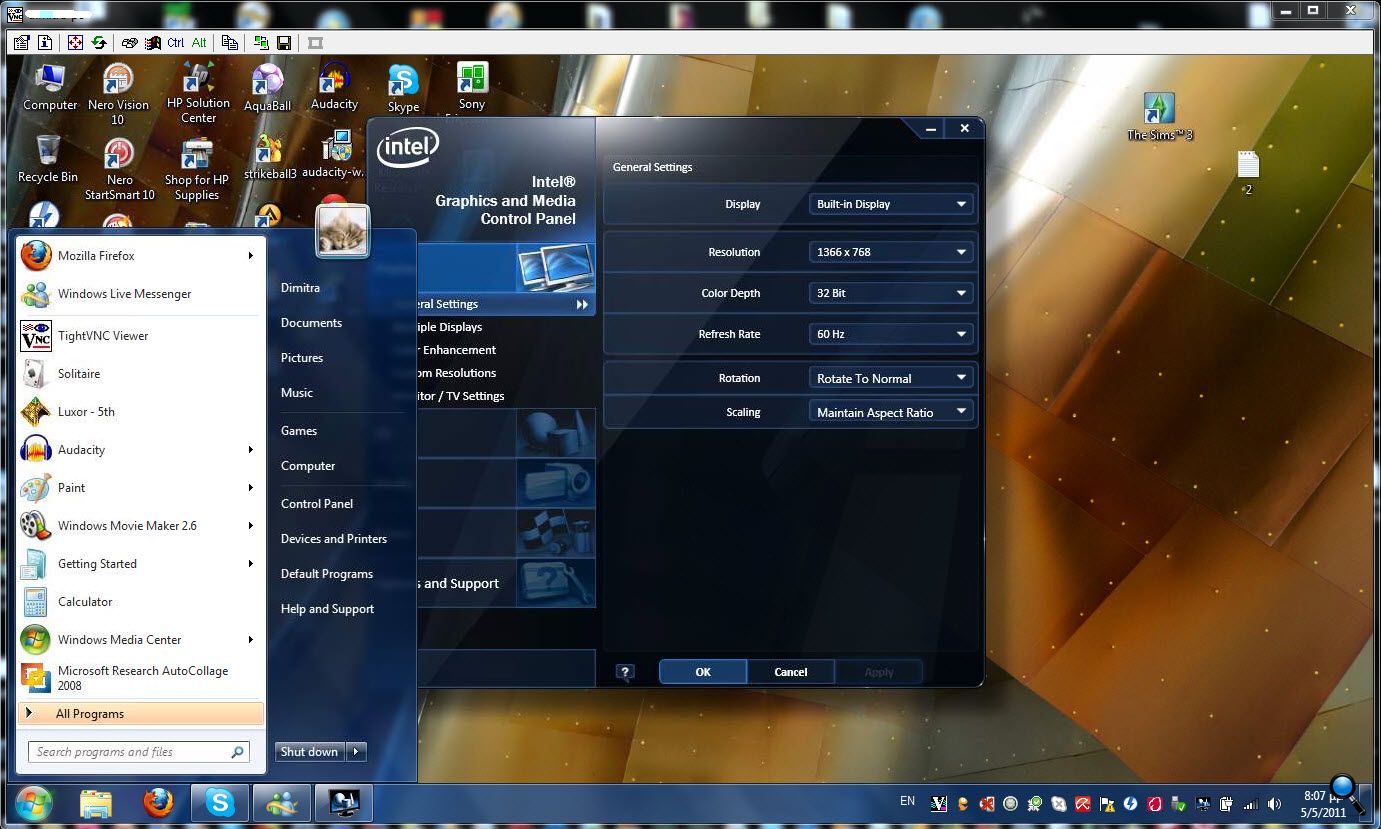Toggle VNC full-screen mode icon
Image resolution: width=1381 pixels, height=829 pixels.
(75, 43)
